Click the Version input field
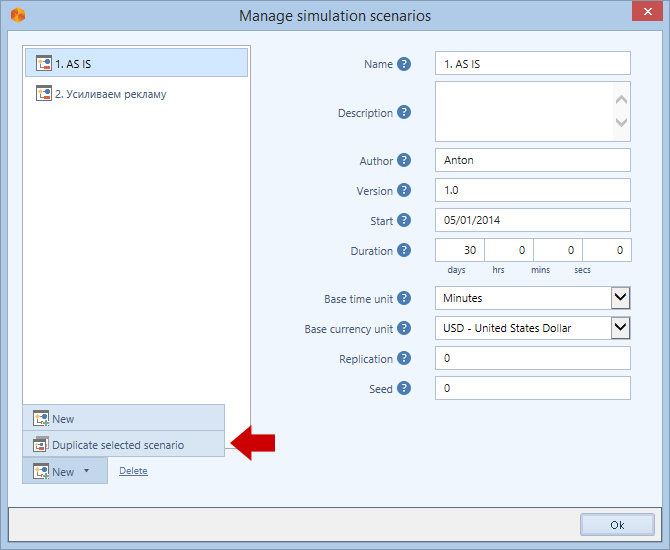This screenshot has width=670, height=550. tap(533, 190)
